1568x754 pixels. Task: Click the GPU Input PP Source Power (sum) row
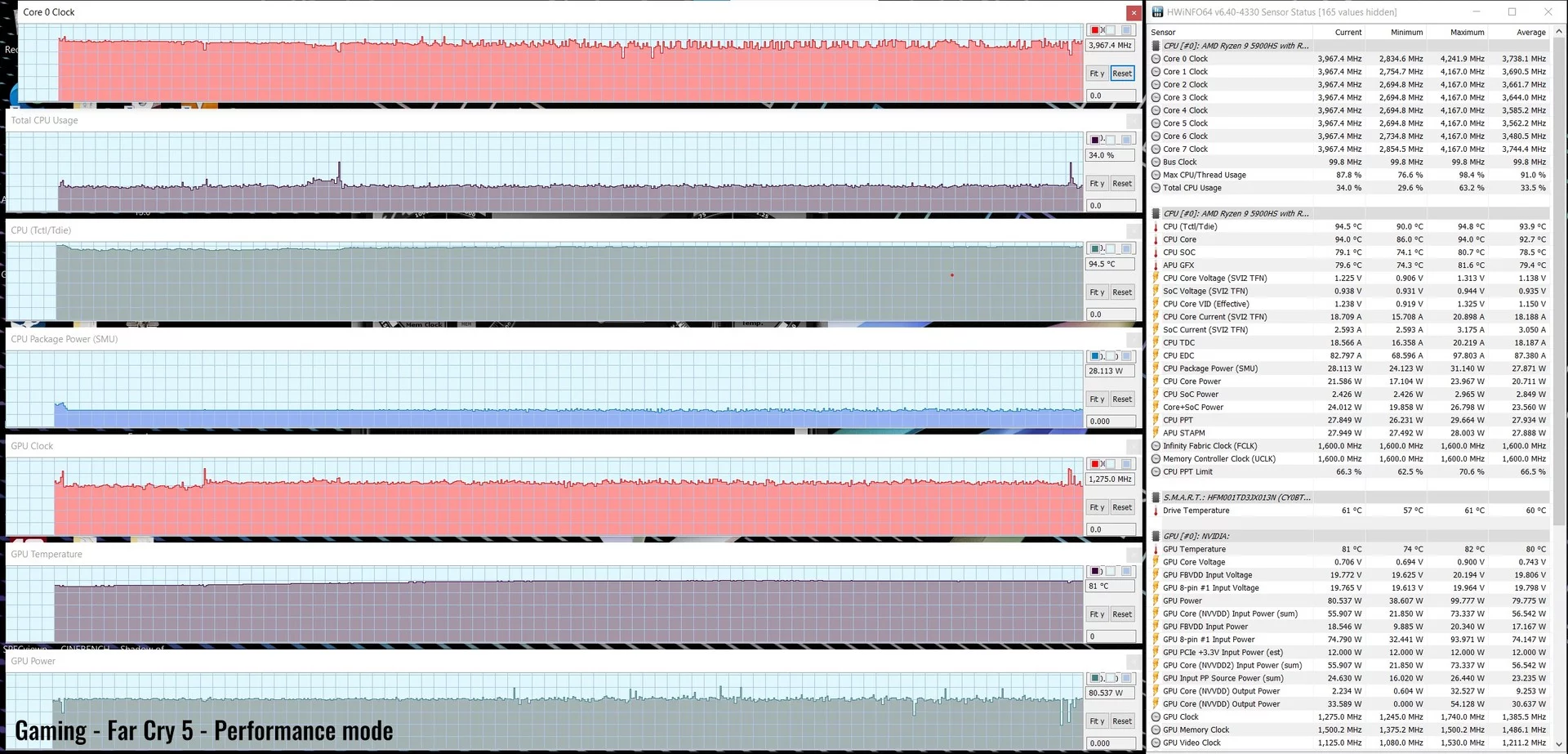click(1349, 679)
